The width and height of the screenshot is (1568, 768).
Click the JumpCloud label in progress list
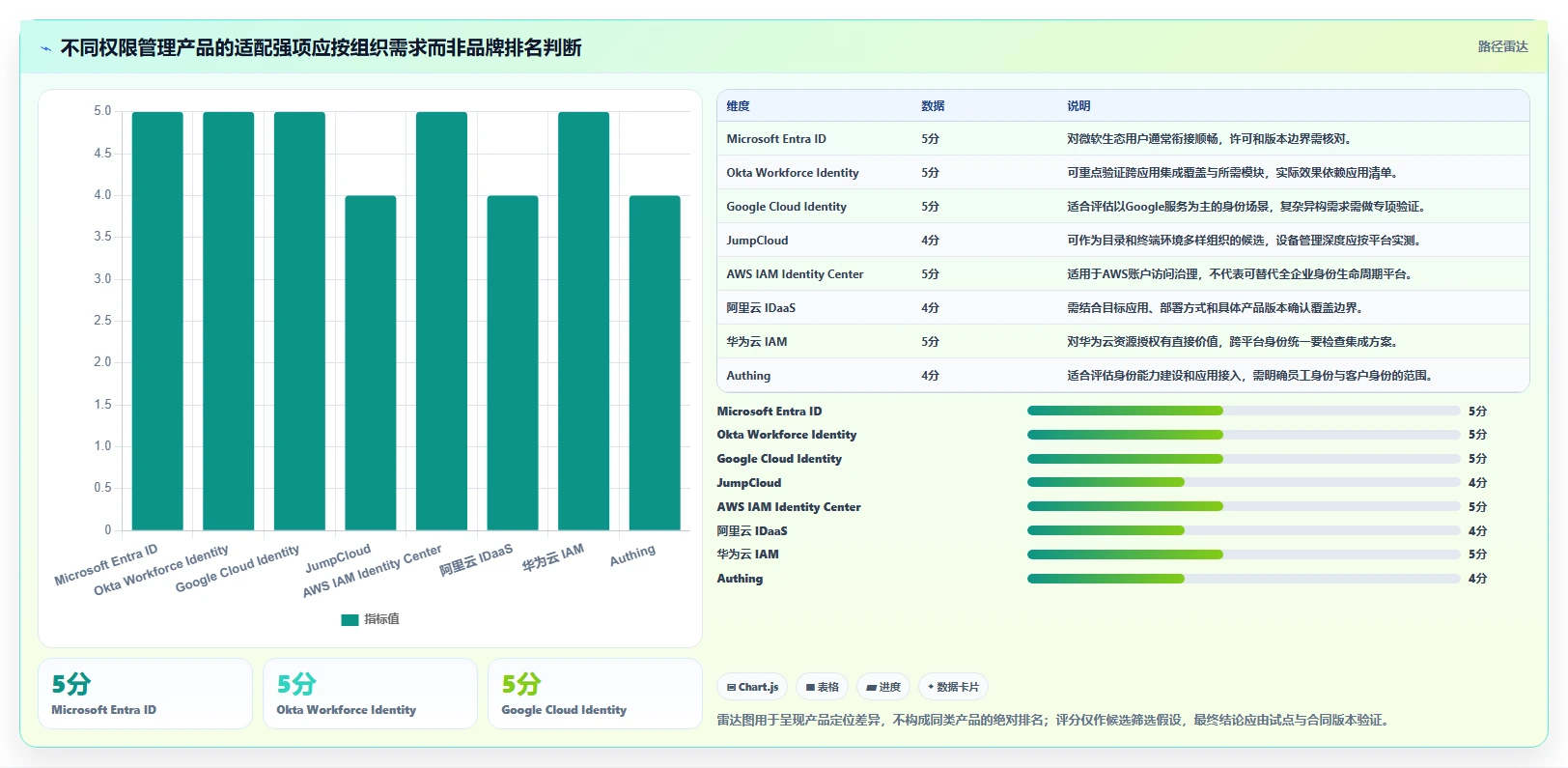749,483
